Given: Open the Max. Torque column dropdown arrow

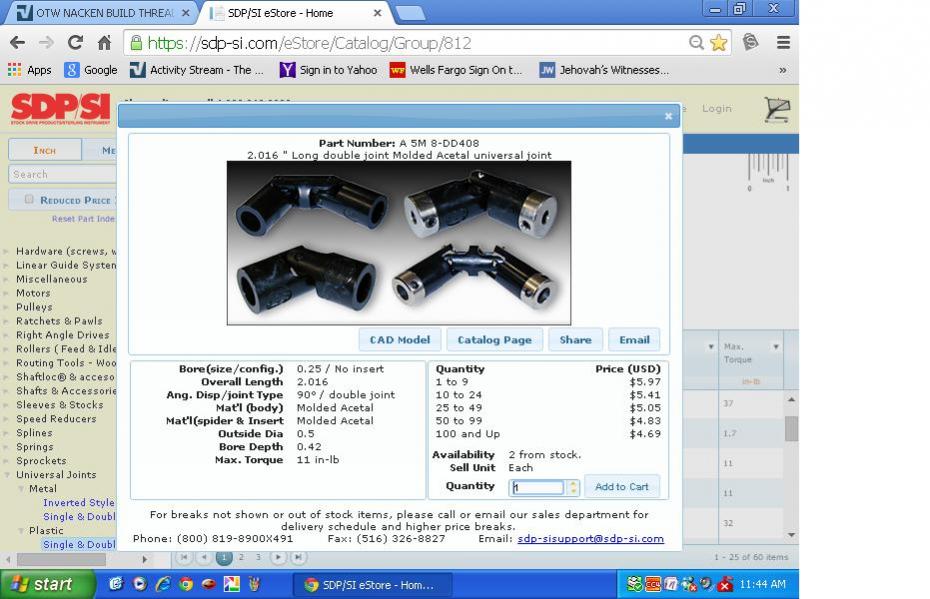Looking at the screenshot, I should 776,347.
